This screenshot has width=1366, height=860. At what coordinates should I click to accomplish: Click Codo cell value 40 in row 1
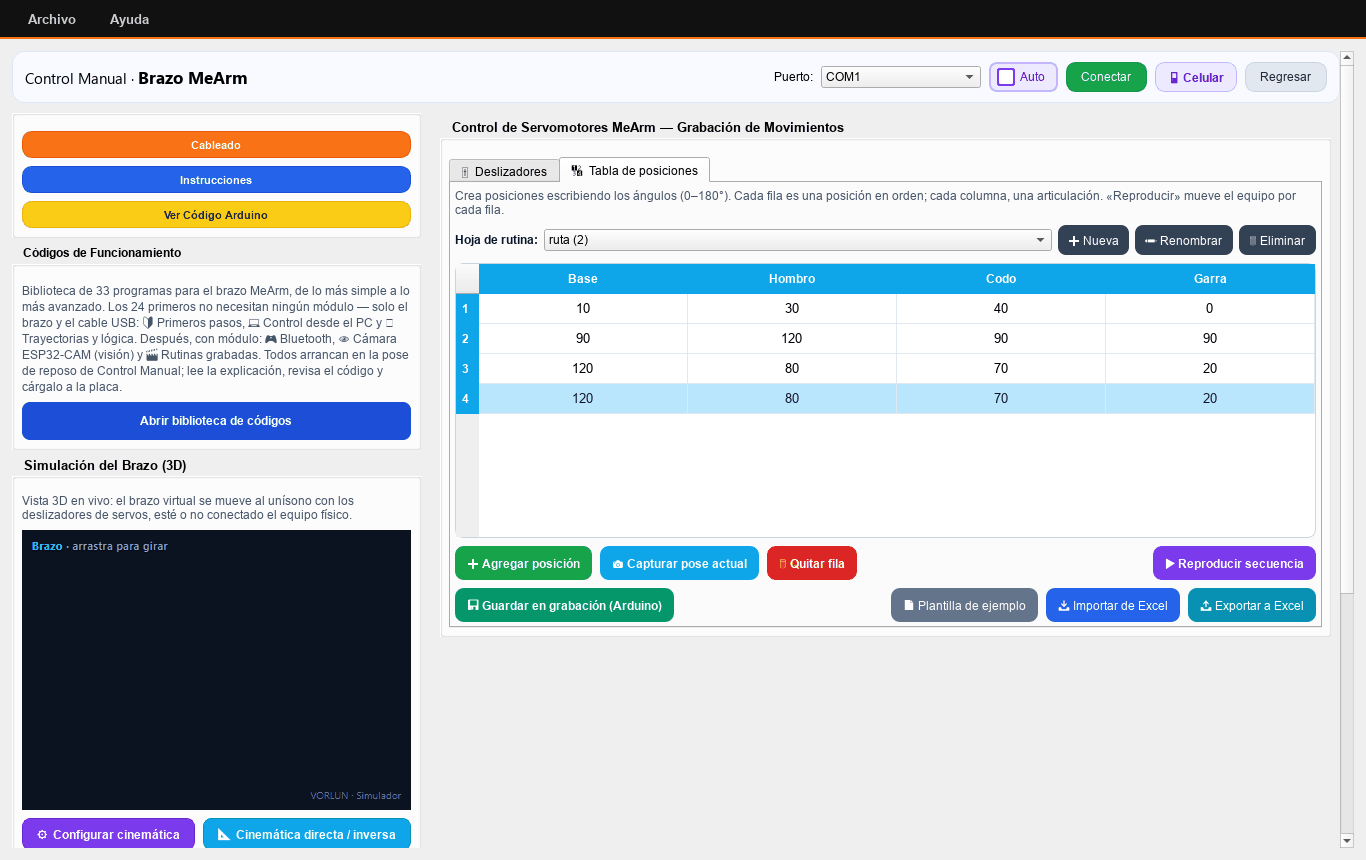[x=1001, y=309]
